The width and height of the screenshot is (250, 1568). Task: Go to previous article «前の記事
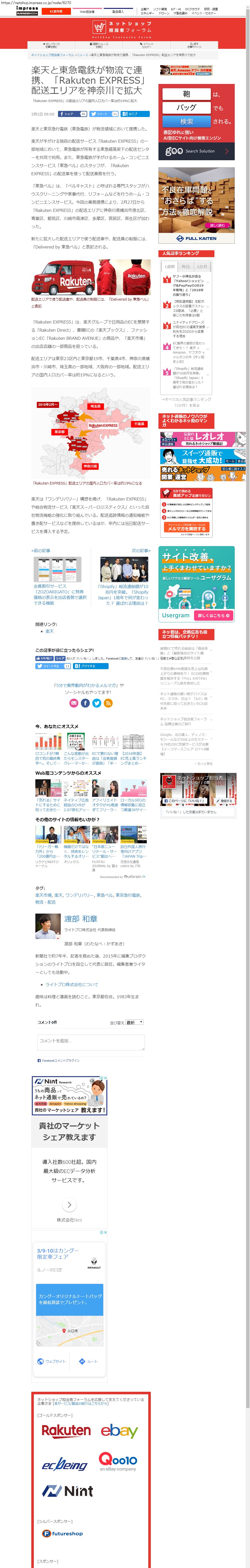[x=41, y=551]
